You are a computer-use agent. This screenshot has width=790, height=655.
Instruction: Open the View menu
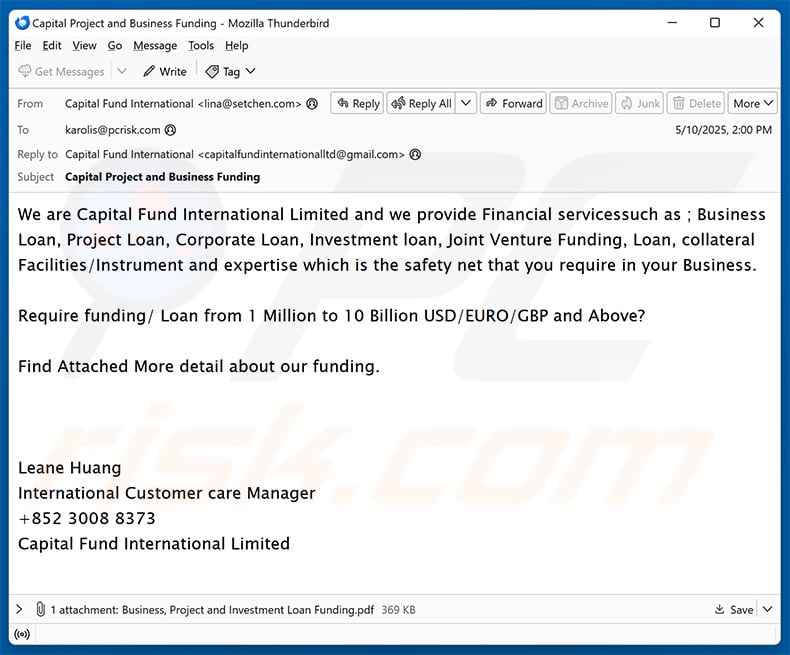pyautogui.click(x=84, y=46)
